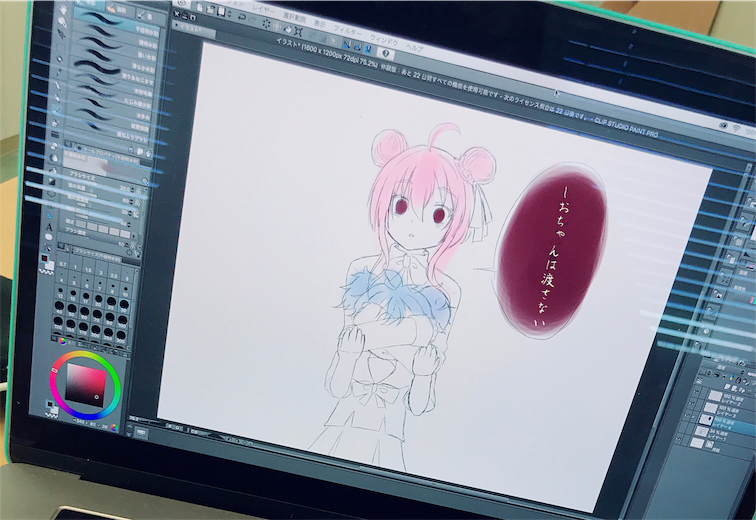756x520 pixels.
Task: Select the Airbrush tool
Action: pos(55,123)
